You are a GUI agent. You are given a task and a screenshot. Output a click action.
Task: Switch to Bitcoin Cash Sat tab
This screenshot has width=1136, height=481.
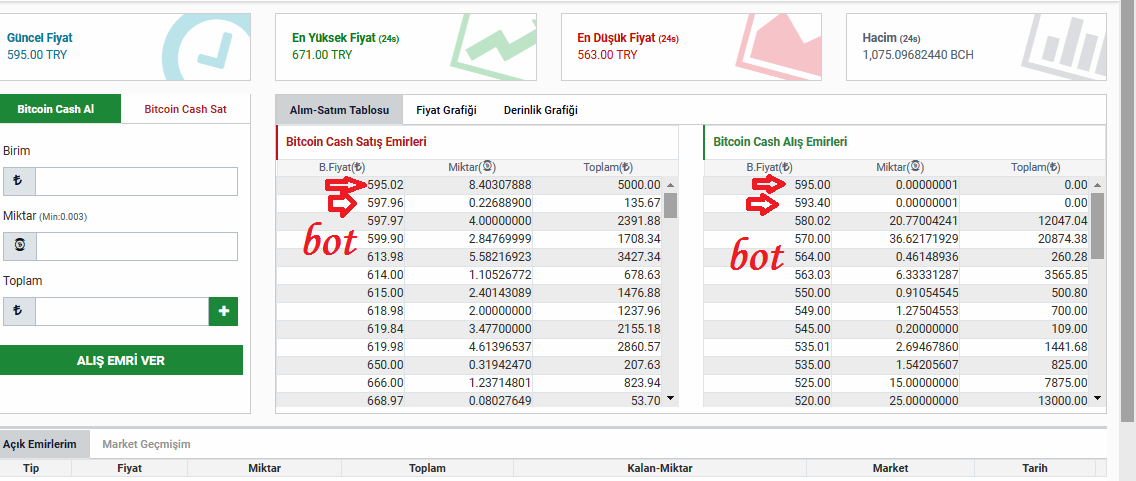tap(185, 109)
